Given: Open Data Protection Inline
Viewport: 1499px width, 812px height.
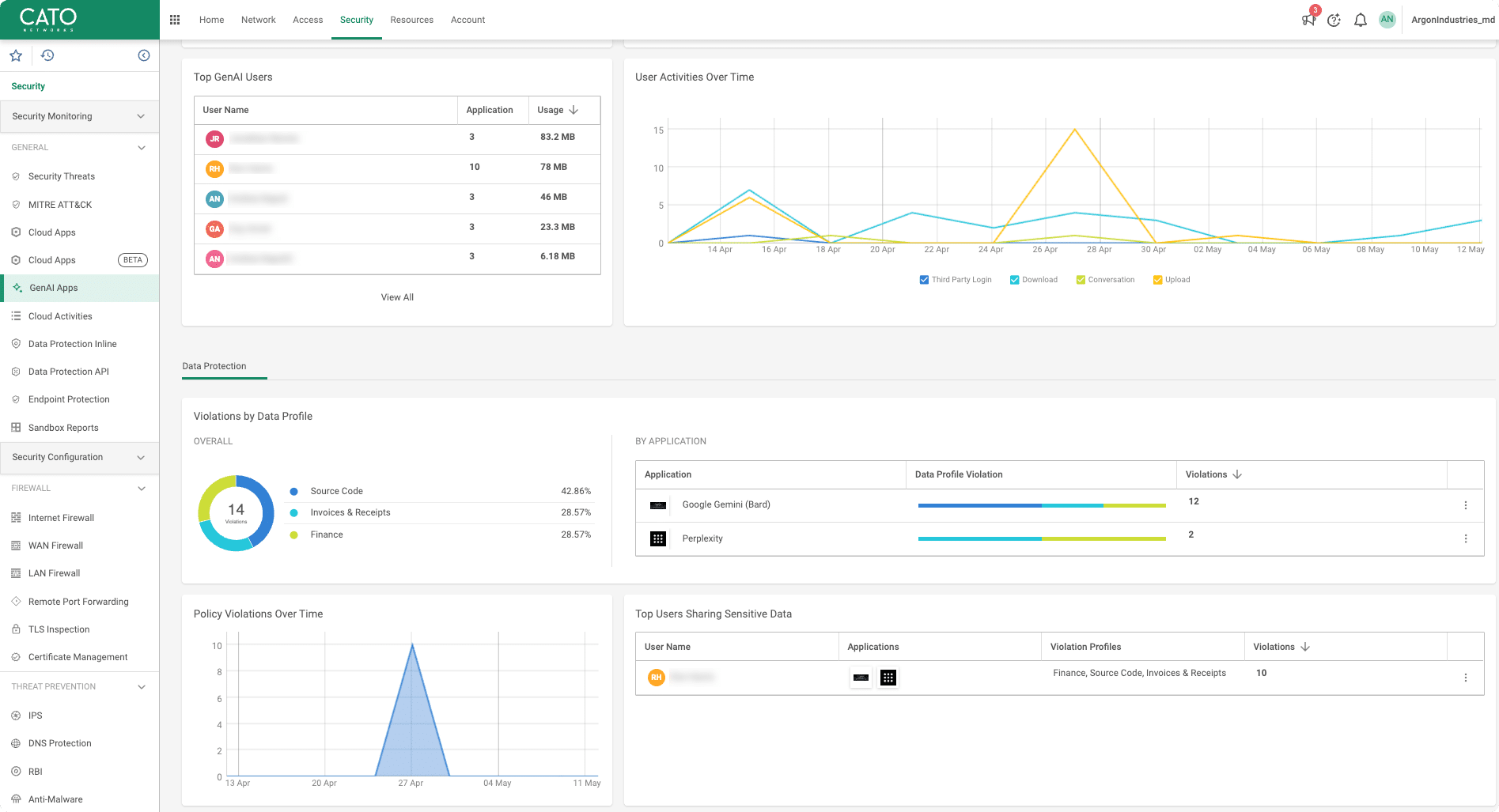Looking at the screenshot, I should tap(73, 344).
